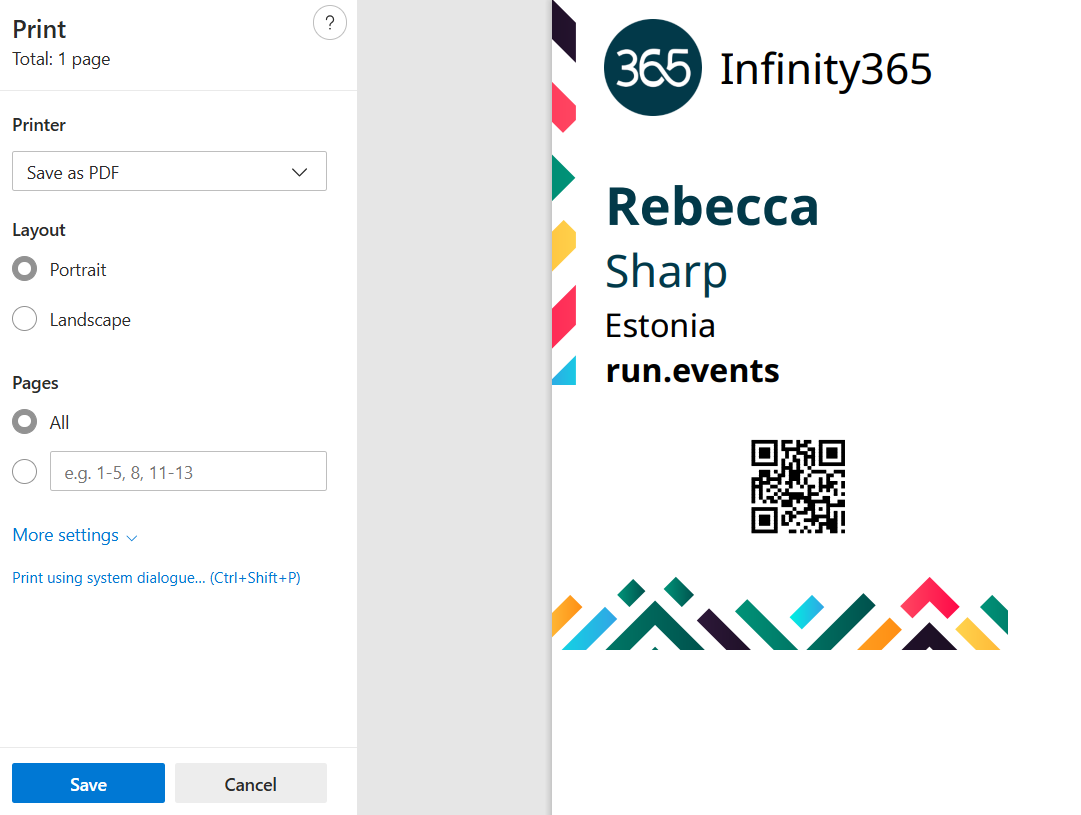Open the Printer dropdown showing Save as PDF
Viewport: 1081px width, 815px height.
click(x=169, y=172)
